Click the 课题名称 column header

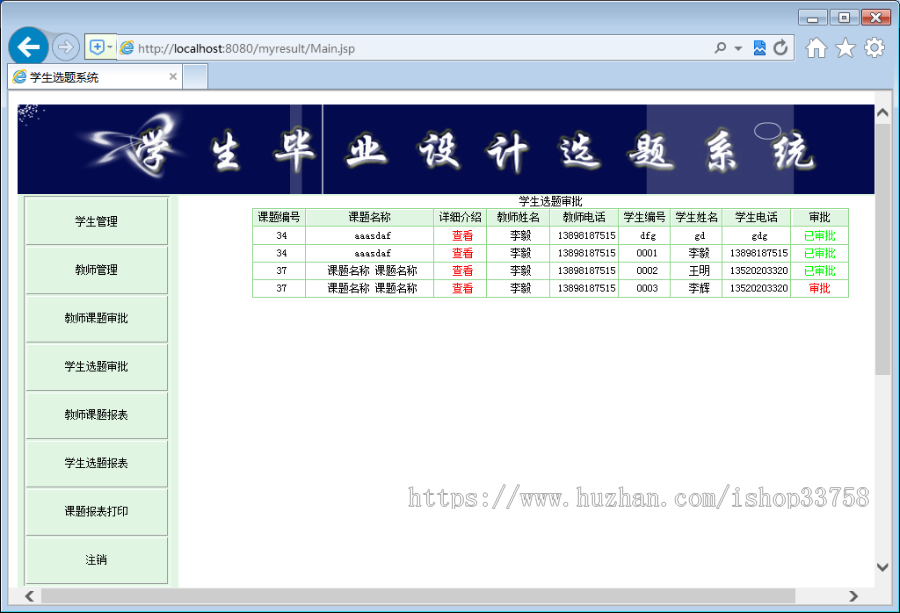click(370, 218)
